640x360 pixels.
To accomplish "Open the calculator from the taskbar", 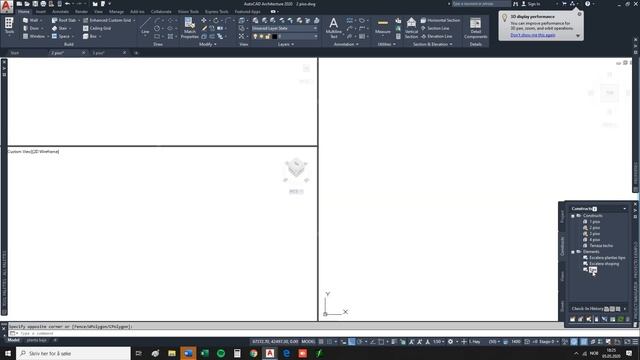I will [x=237, y=353].
